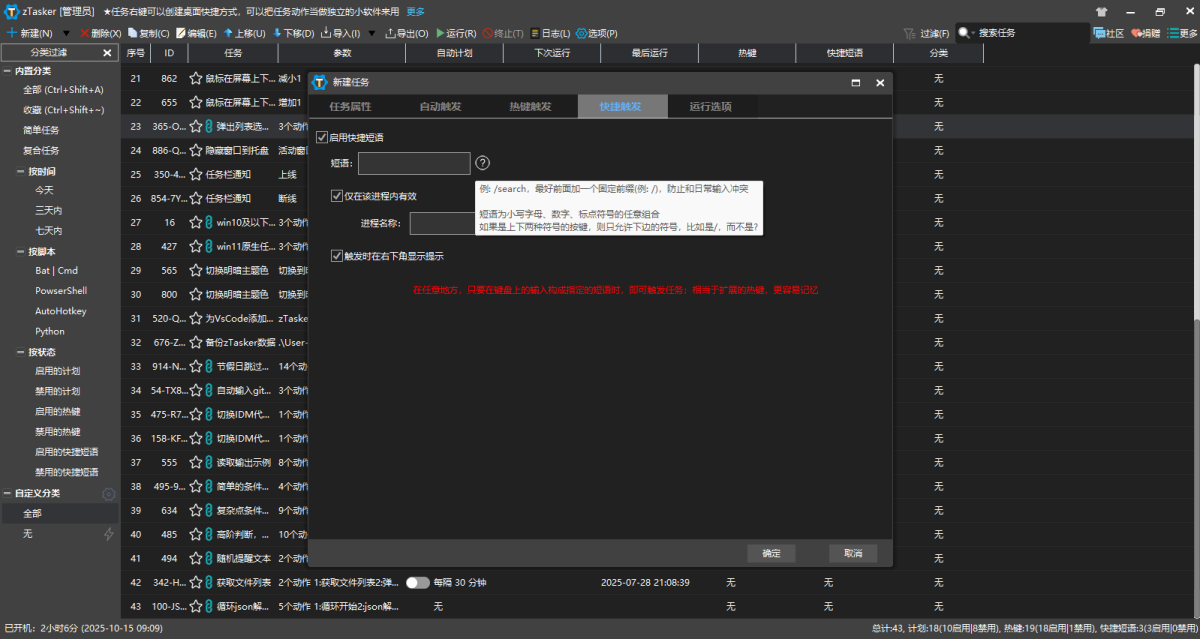Image resolution: width=1200 pixels, height=639 pixels.
Task: Click the 短语 text input field
Action: 414,163
